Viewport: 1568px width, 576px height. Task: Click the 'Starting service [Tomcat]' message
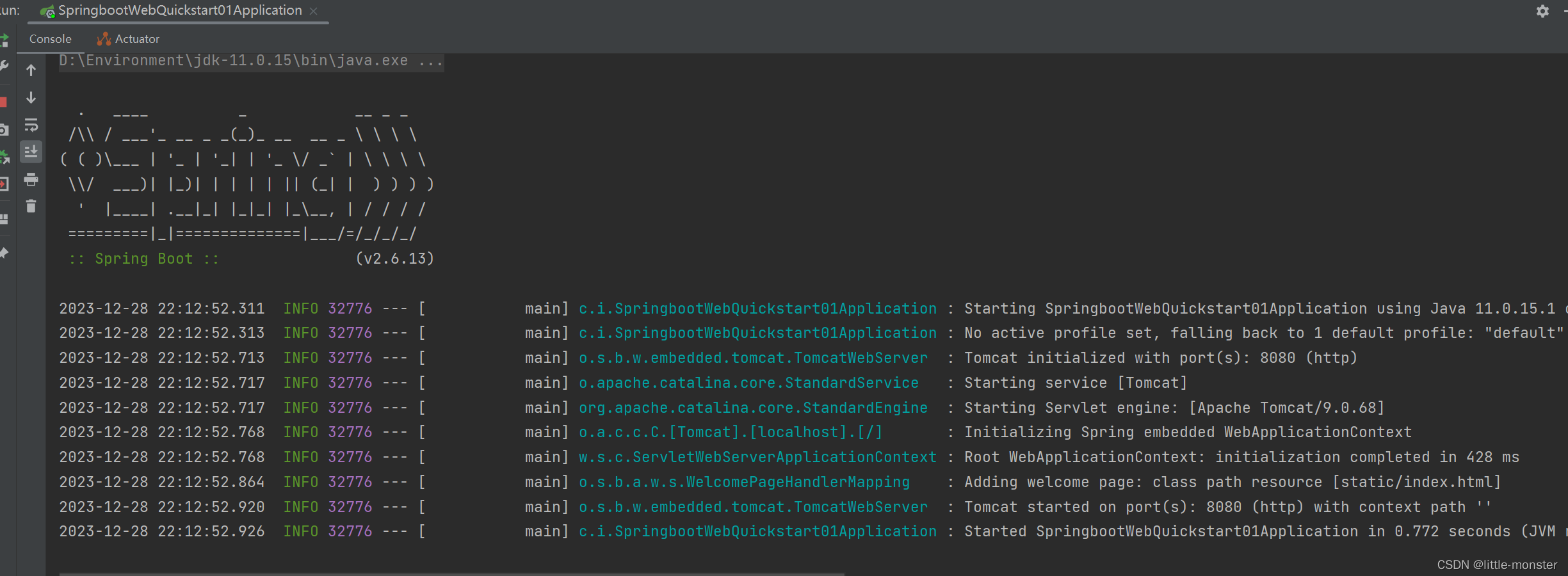tap(1076, 383)
